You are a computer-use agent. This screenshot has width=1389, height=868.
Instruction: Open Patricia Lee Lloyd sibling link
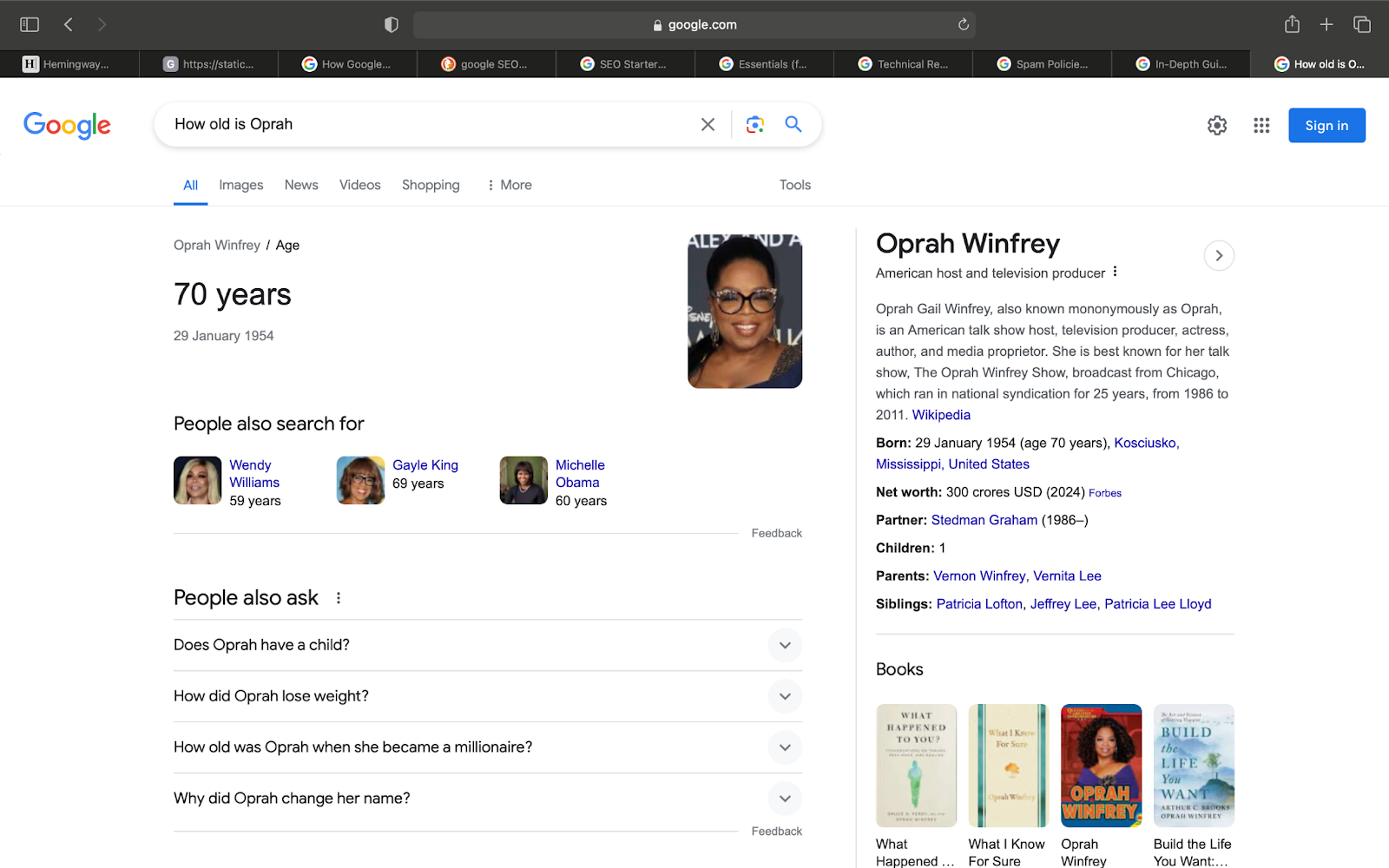pyautogui.click(x=1157, y=604)
